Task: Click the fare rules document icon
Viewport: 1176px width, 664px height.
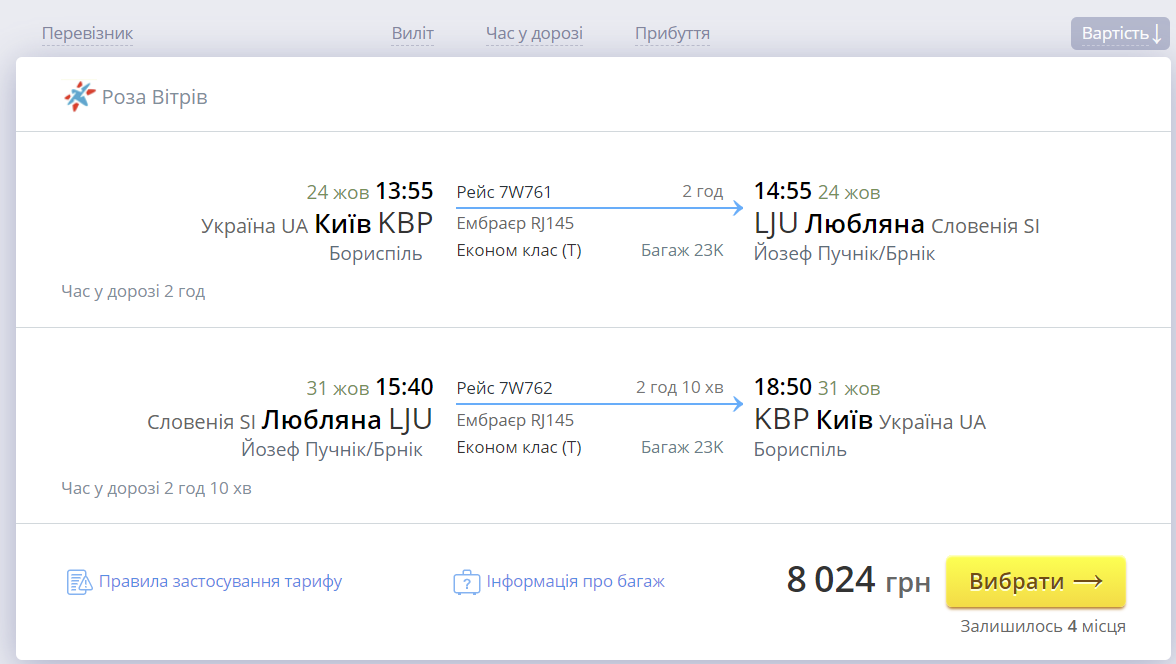Action: 79,582
